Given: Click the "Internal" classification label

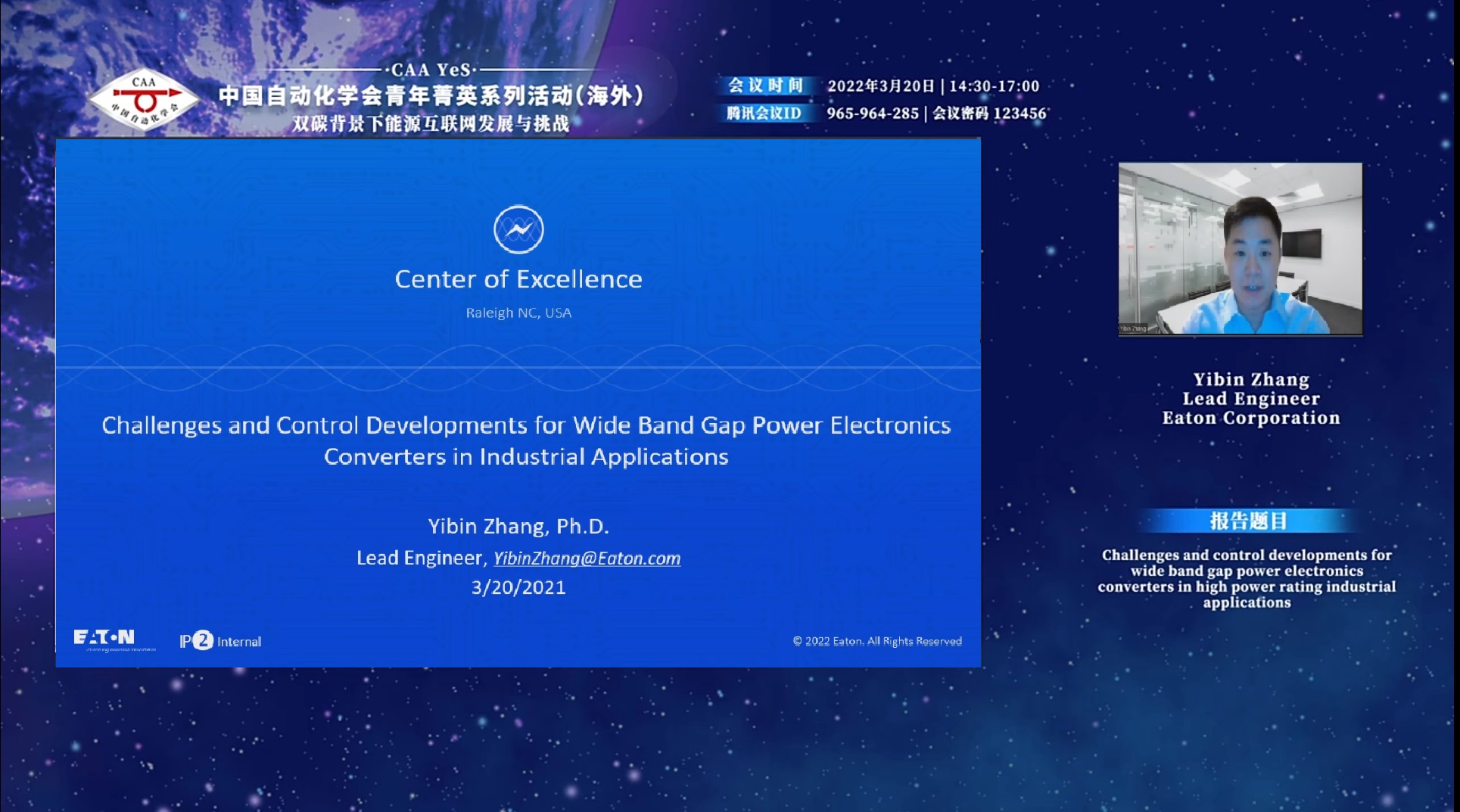Looking at the screenshot, I should pos(239,642).
